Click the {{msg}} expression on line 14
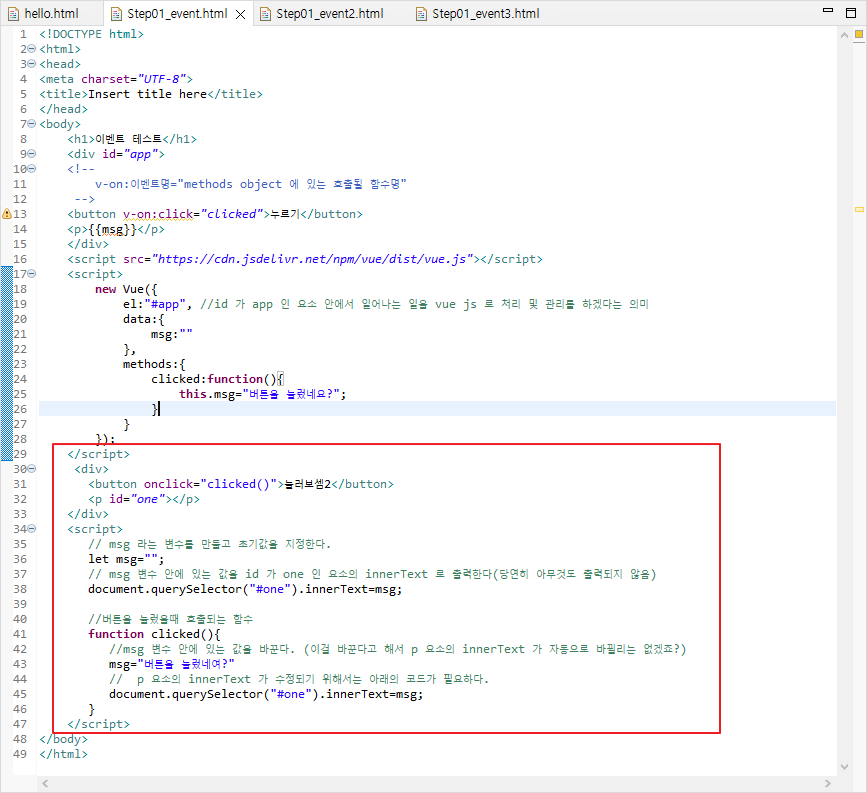The height and width of the screenshot is (793, 867). (112, 229)
